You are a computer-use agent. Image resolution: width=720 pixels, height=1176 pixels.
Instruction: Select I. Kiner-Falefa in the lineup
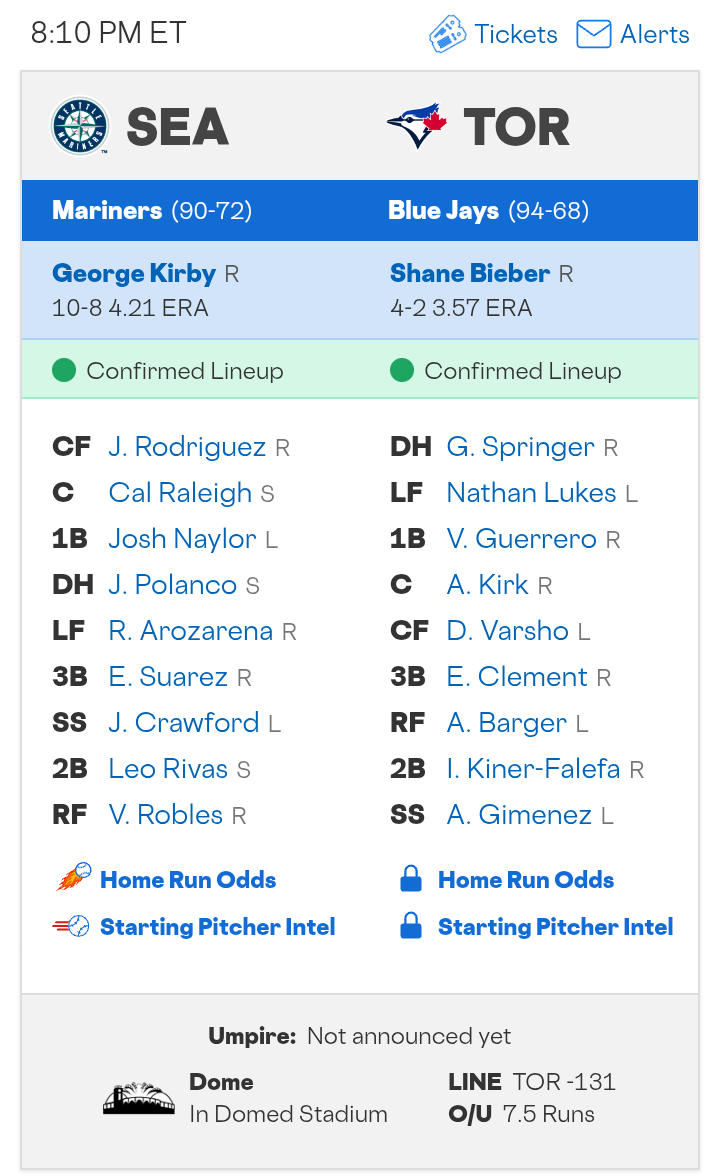click(533, 769)
